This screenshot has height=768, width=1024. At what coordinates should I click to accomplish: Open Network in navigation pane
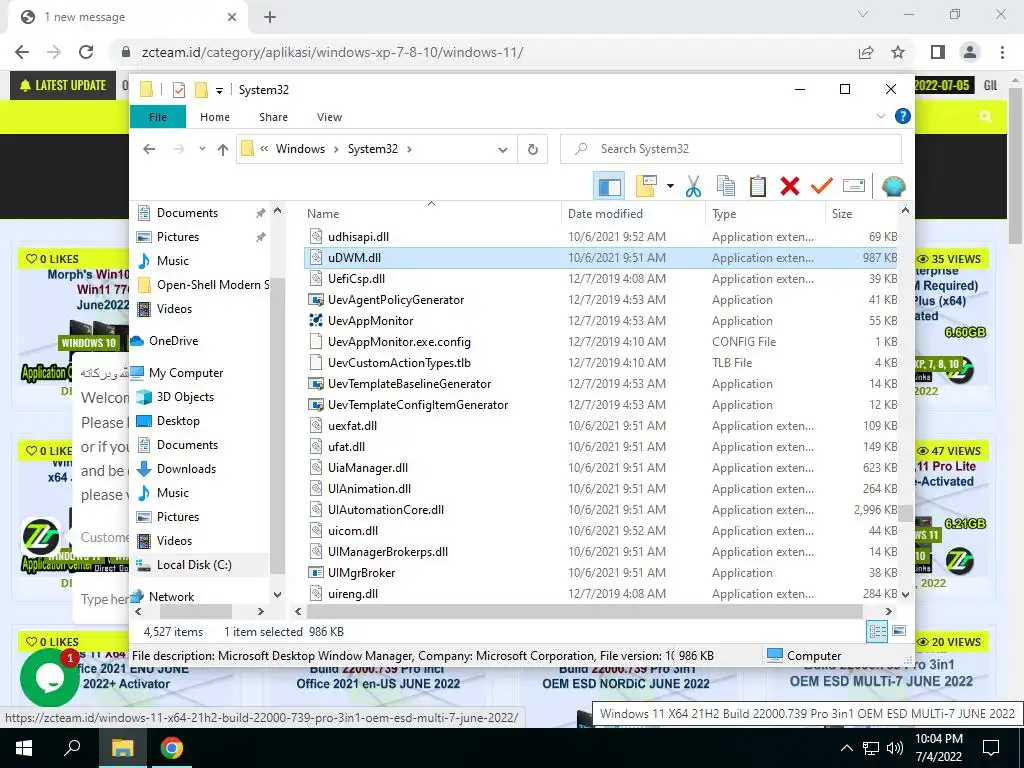pos(171,597)
